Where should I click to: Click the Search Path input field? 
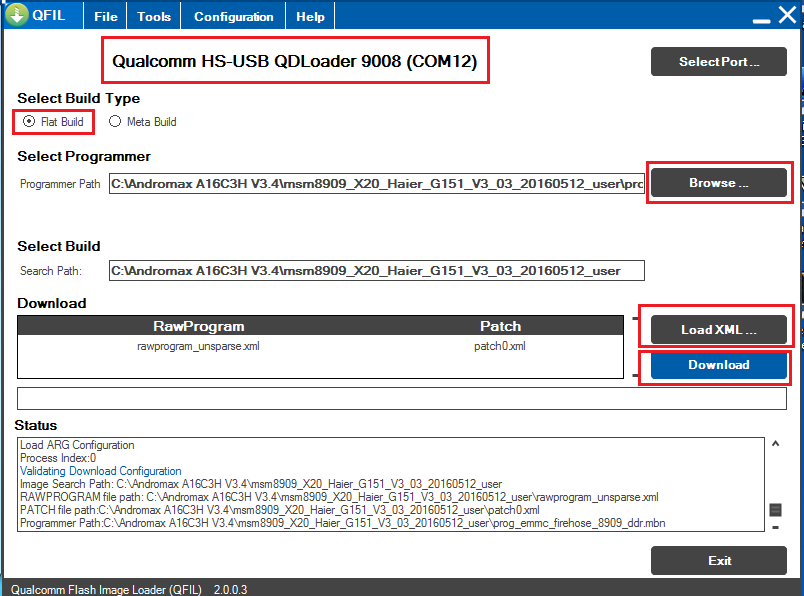tap(376, 271)
